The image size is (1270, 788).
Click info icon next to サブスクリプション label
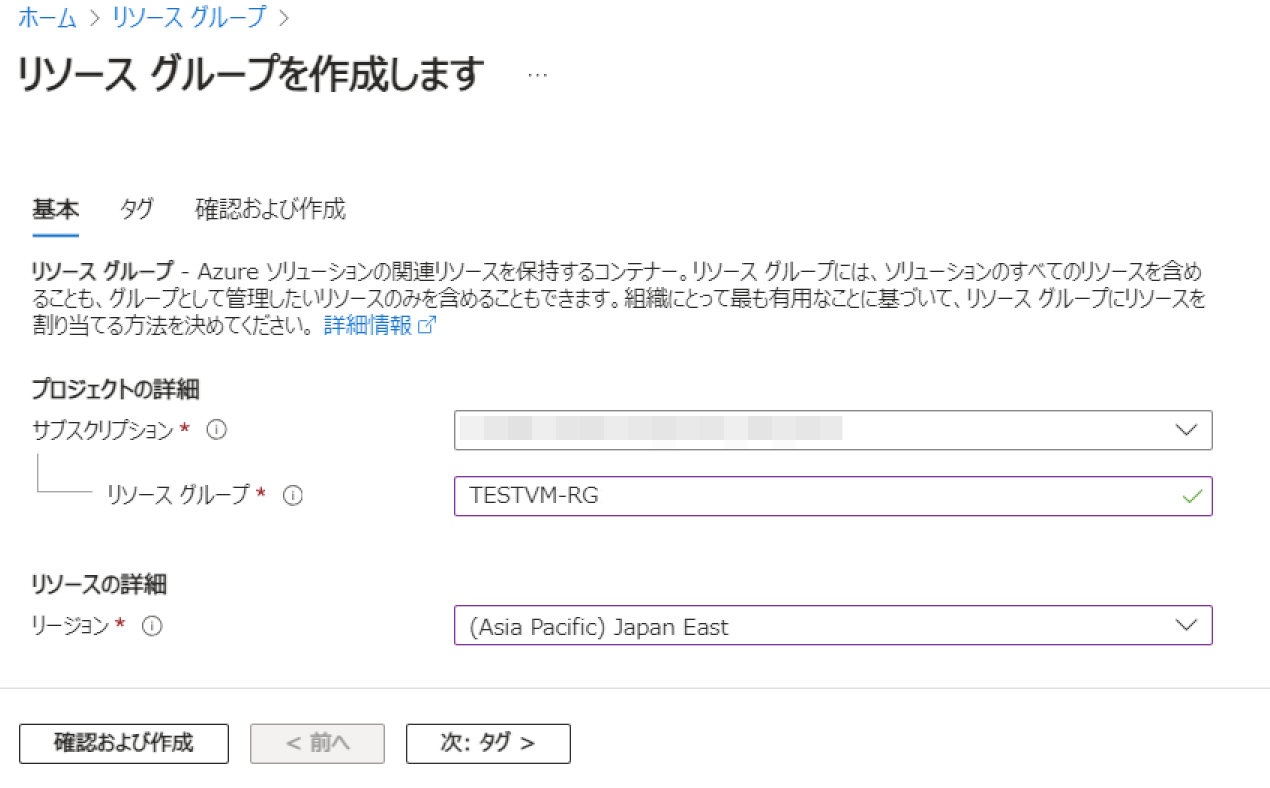[x=216, y=430]
